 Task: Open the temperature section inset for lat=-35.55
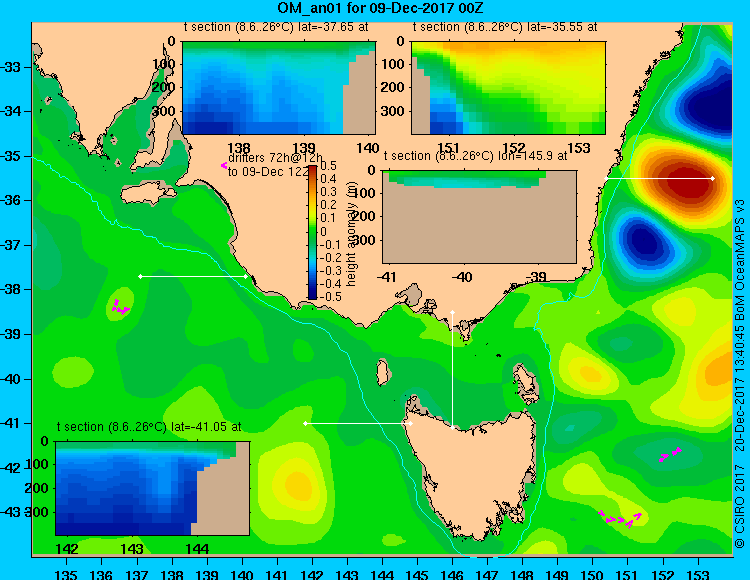pos(508,88)
